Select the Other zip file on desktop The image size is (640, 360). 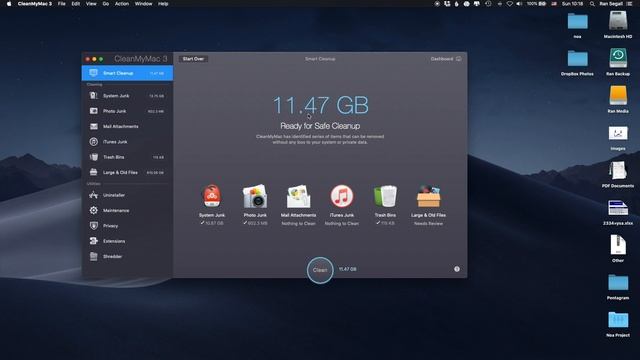pyautogui.click(x=618, y=245)
